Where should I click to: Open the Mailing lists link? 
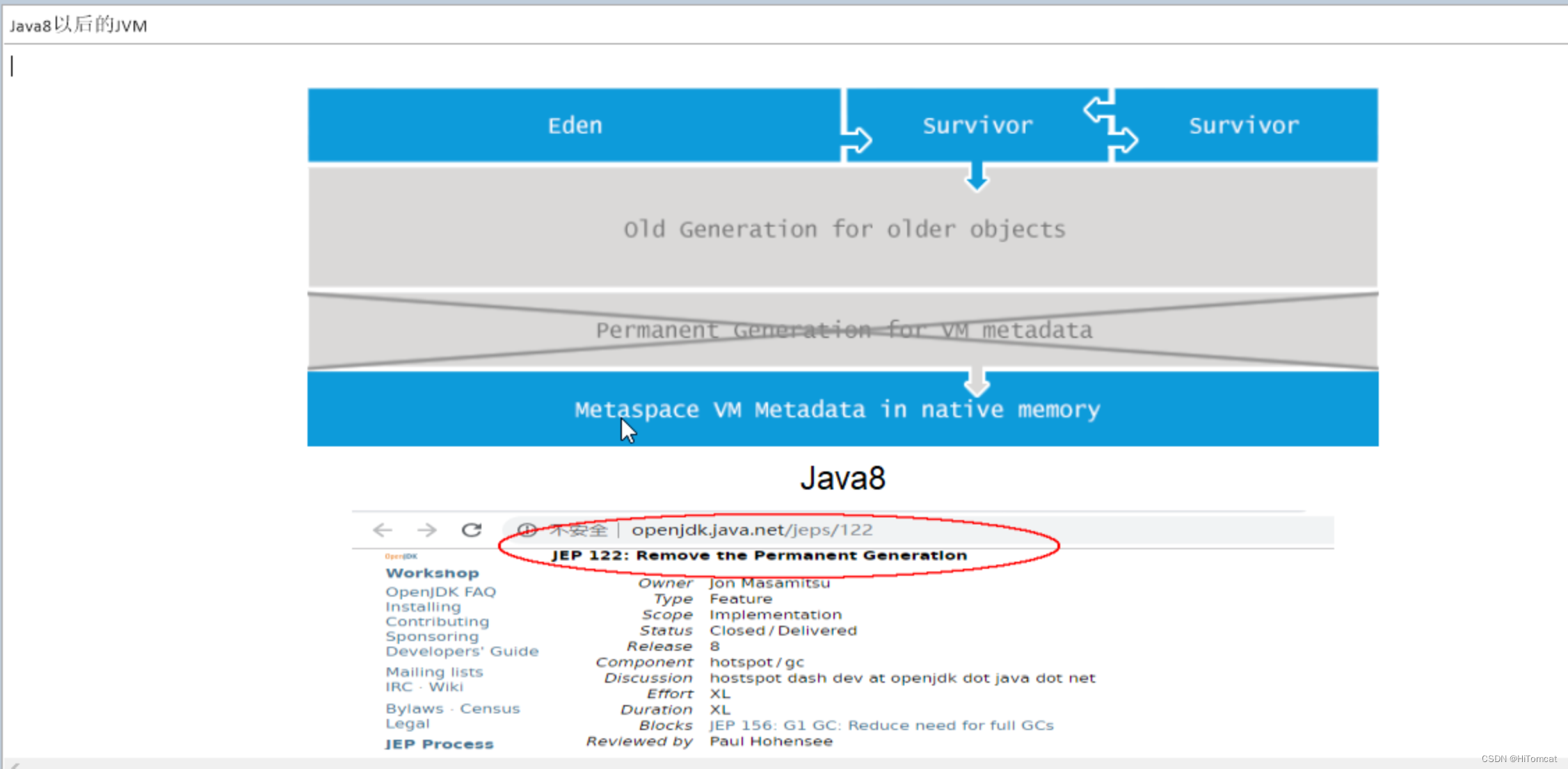tap(434, 672)
